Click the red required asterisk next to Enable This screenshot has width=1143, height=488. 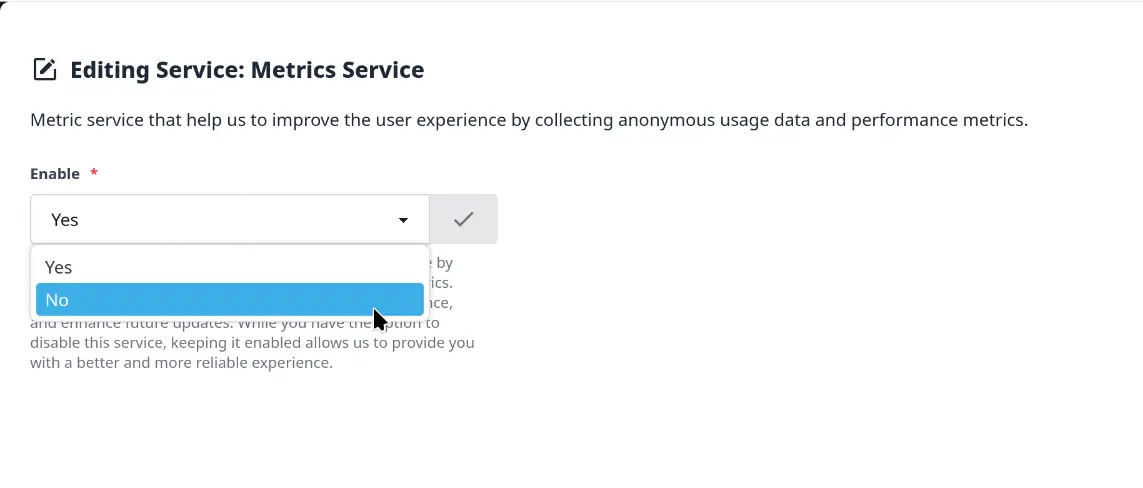tap(93, 173)
